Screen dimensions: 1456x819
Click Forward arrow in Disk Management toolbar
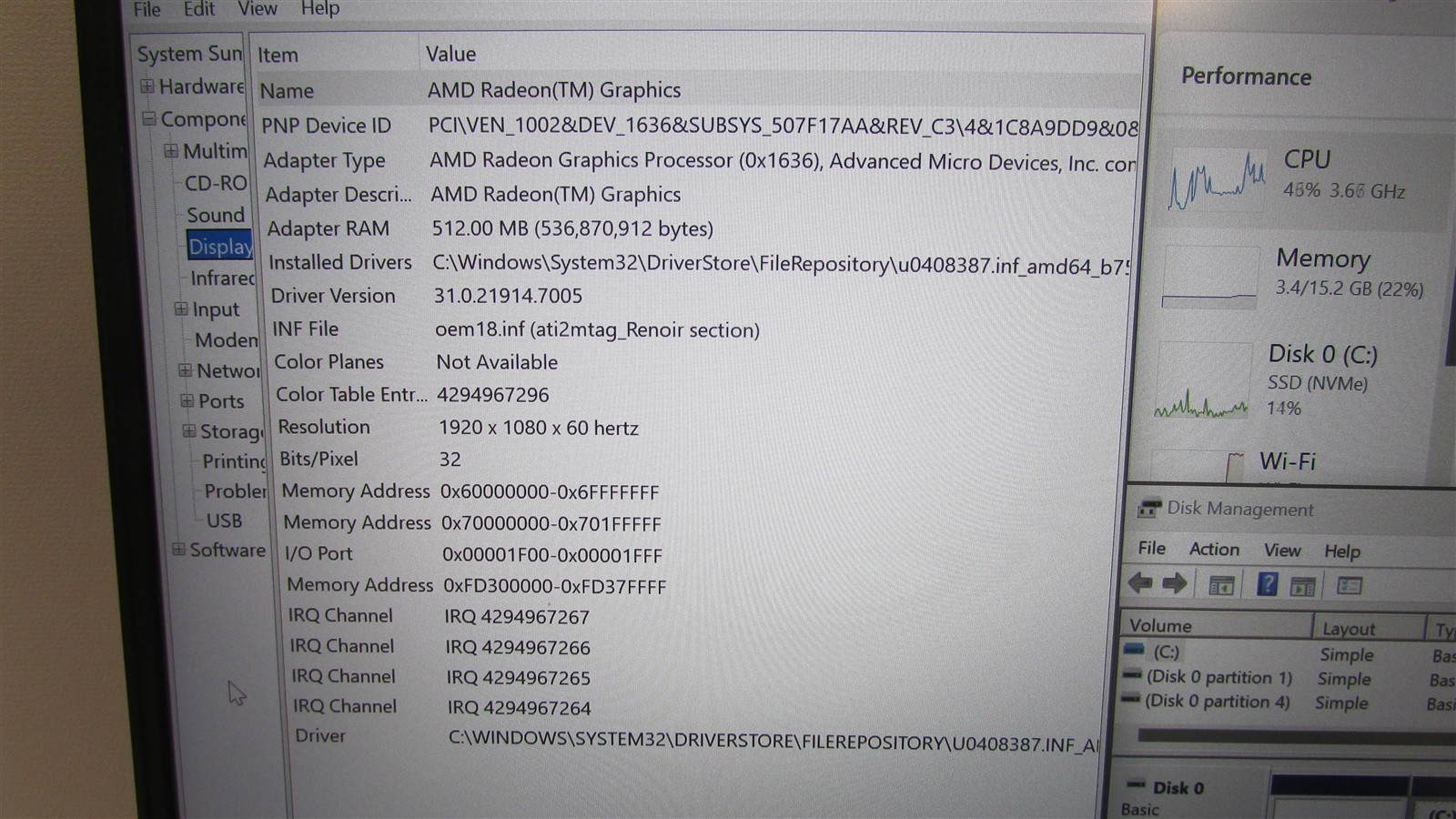coord(1175,583)
